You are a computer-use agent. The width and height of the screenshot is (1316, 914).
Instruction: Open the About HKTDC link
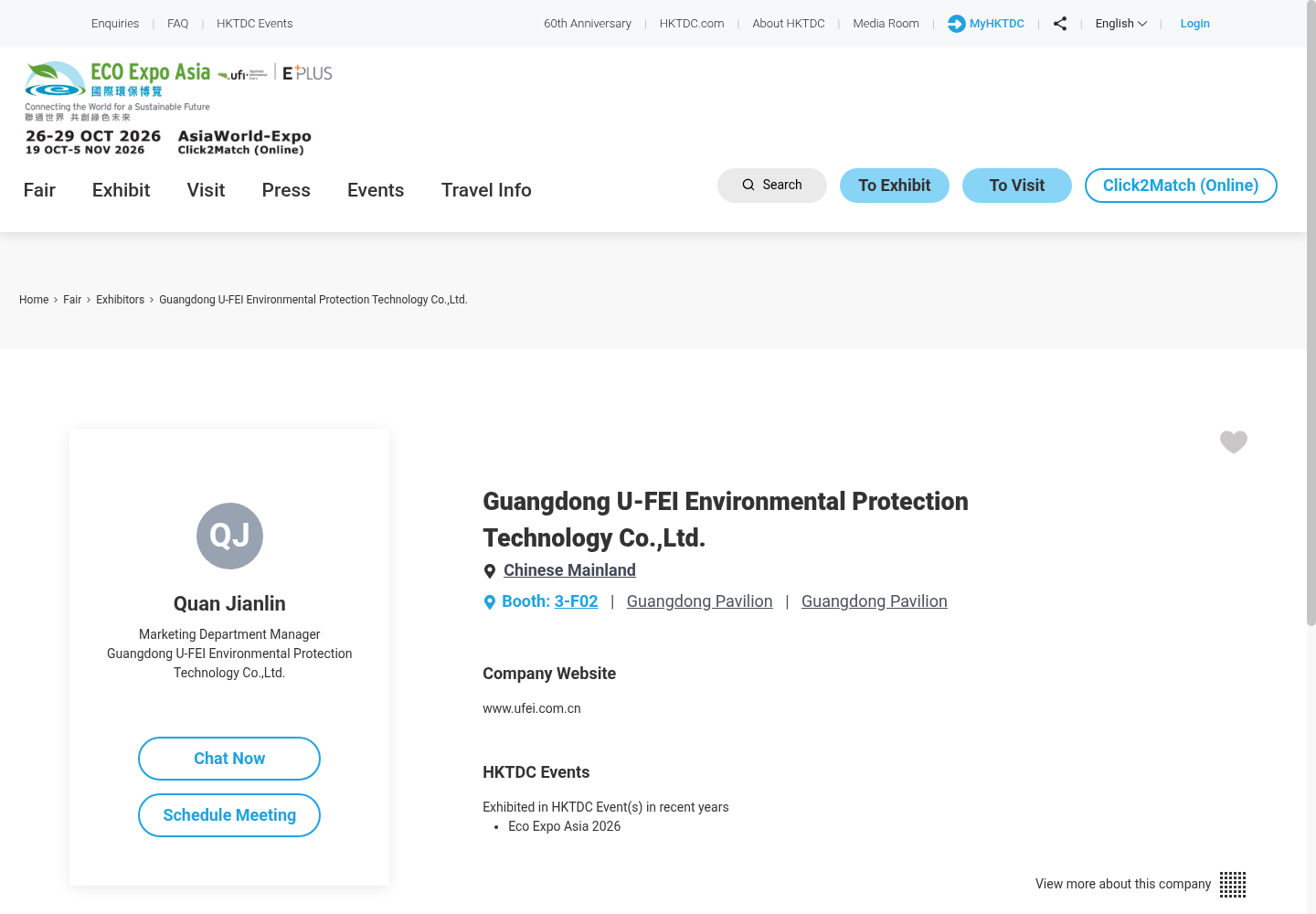[x=789, y=24]
